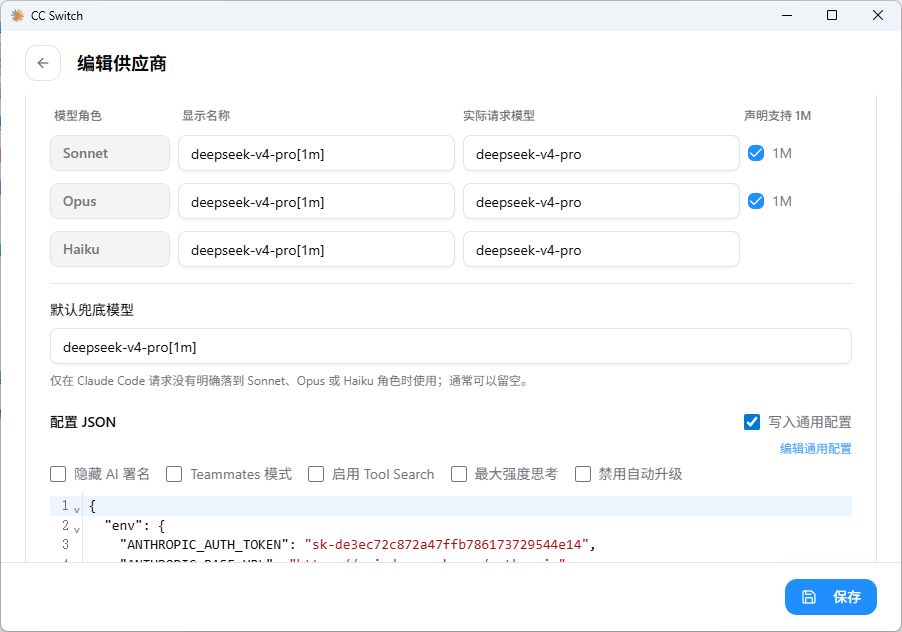Click the 模型角色 column header
Viewport: 902px width, 632px height.
point(78,116)
